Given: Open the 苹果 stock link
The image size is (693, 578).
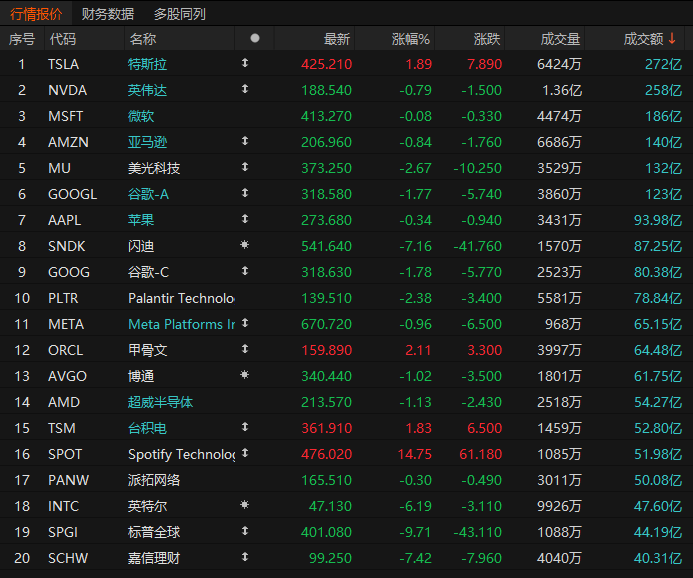Looking at the screenshot, I should (x=141, y=220).
